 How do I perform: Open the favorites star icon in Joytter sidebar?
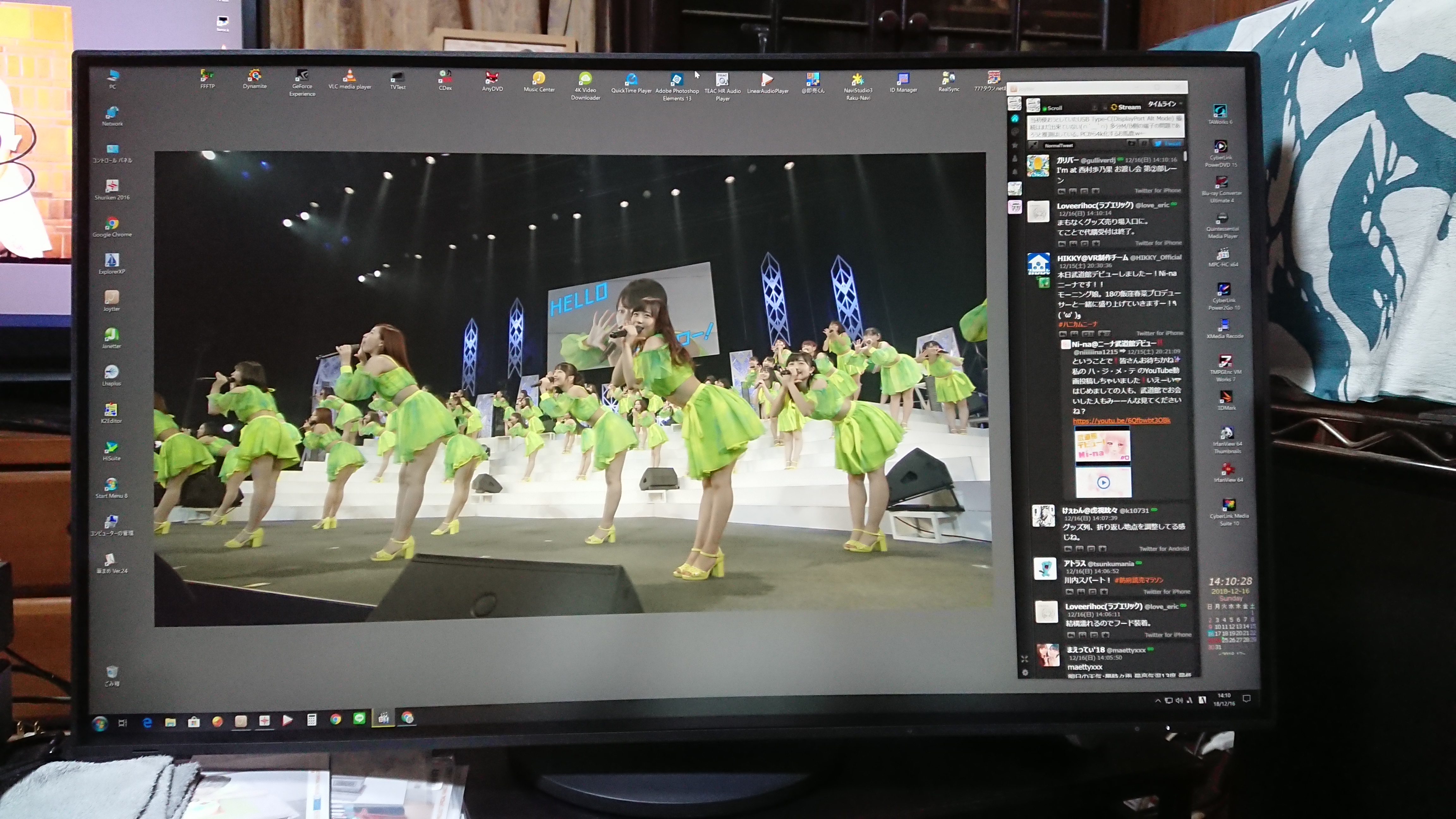1015,145
